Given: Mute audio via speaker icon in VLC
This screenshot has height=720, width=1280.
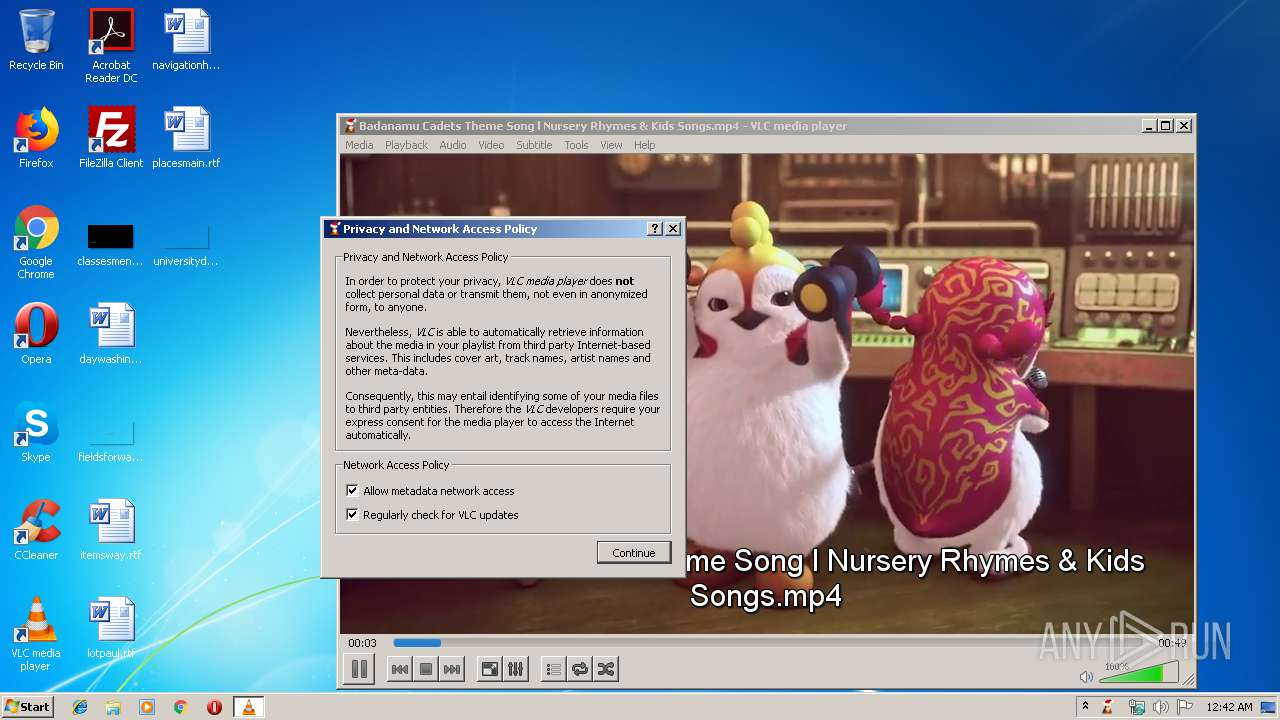Looking at the screenshot, I should coord(1086,677).
